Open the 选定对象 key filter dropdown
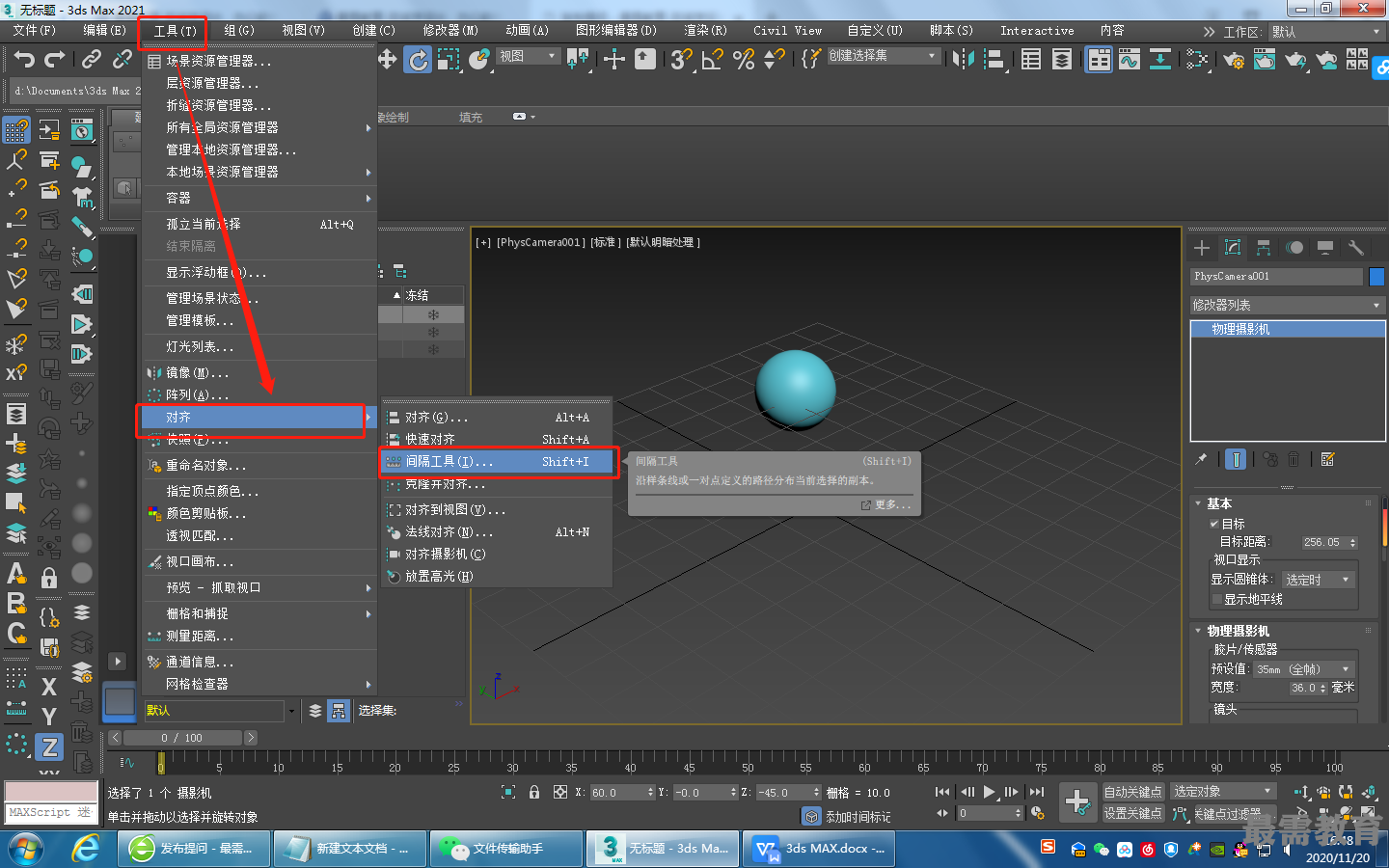Screen dimensions: 1389x868 1223,792
